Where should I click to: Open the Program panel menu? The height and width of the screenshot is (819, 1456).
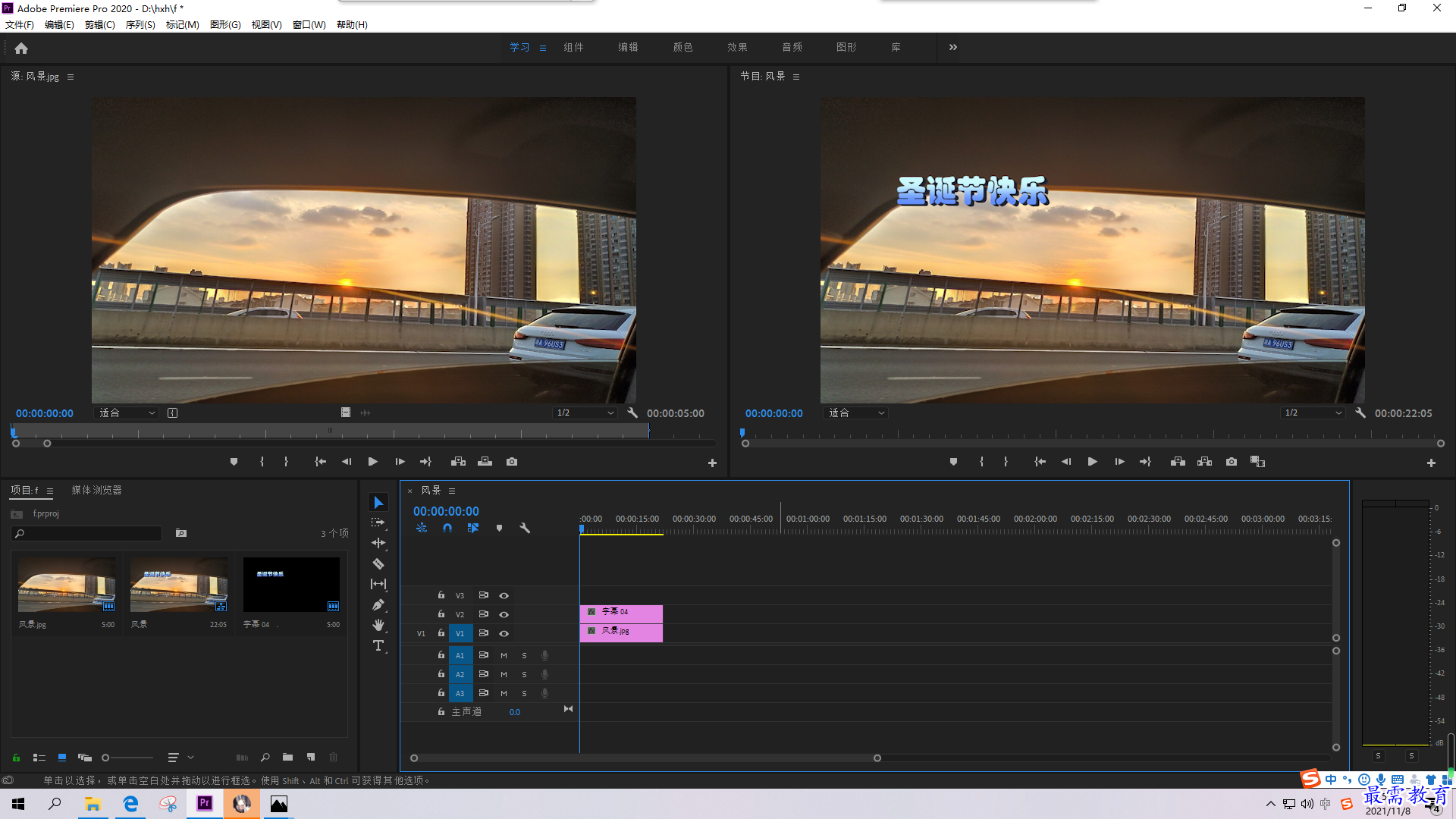click(x=796, y=77)
